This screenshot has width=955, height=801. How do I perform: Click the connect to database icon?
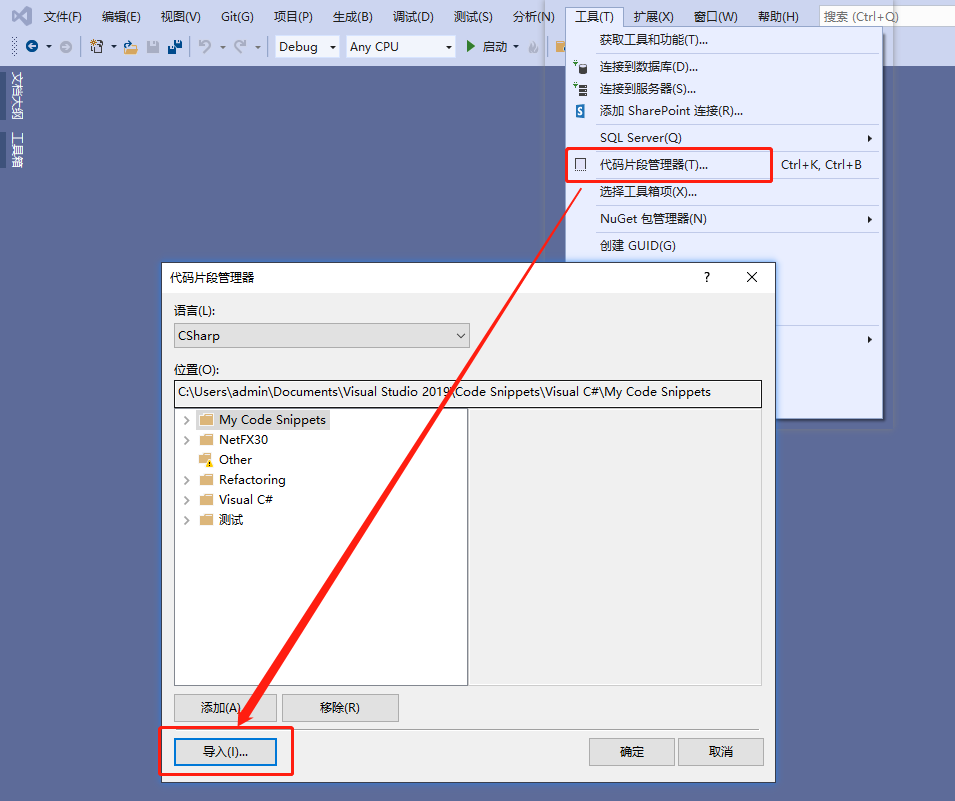(580, 67)
